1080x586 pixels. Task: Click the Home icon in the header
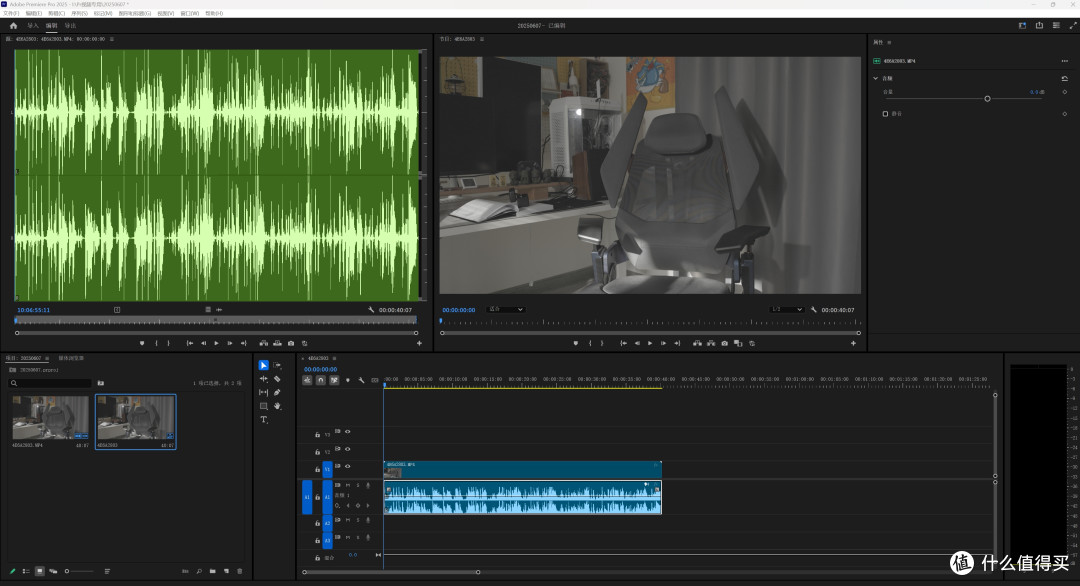13,25
